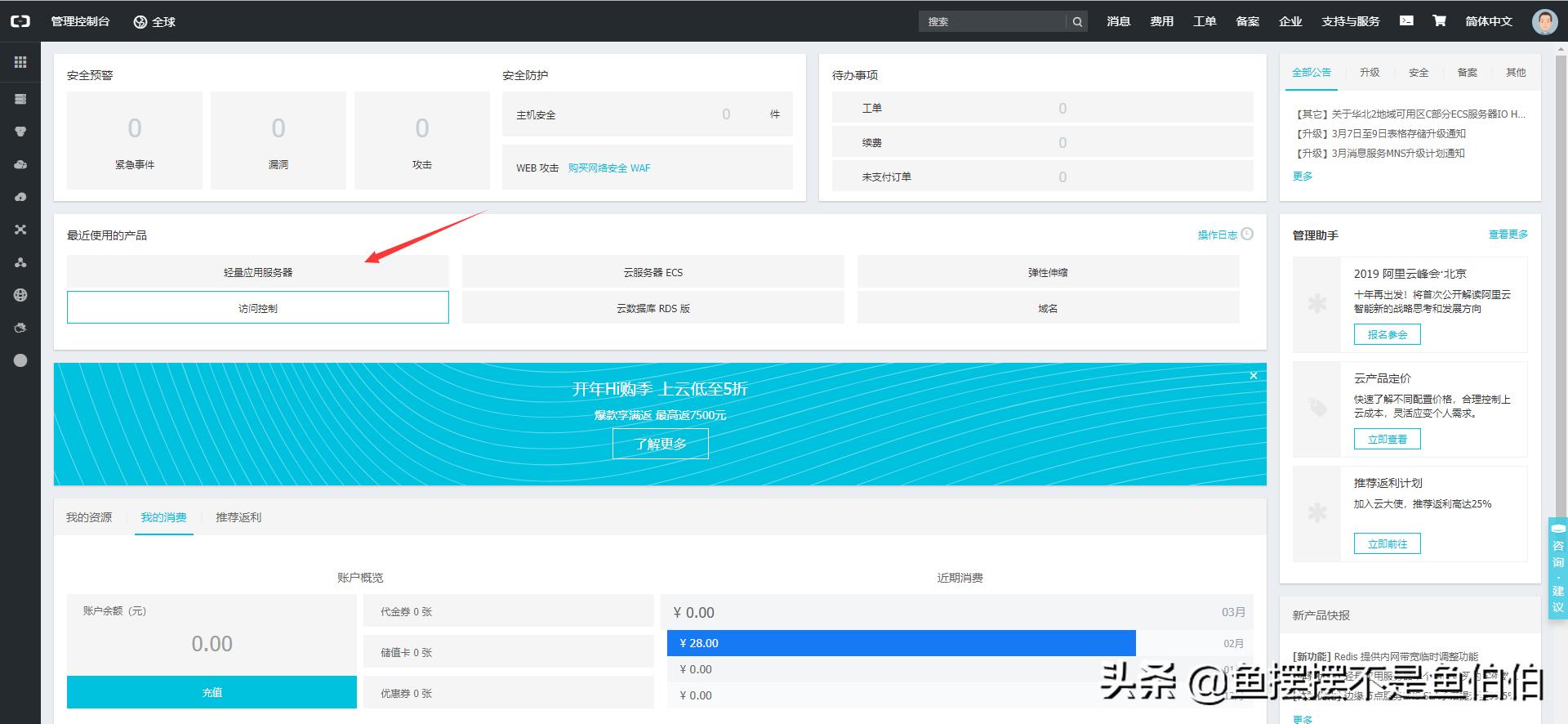Open the server stack icon in sidebar
1568x724 pixels.
pos(20,99)
